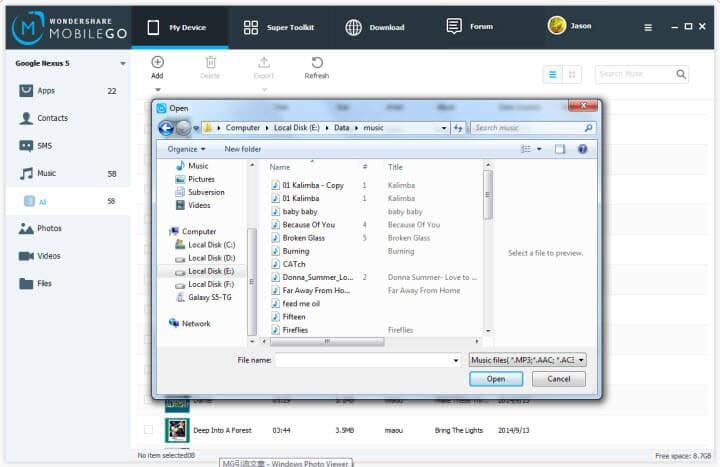Switch to the Download tab

[375, 28]
